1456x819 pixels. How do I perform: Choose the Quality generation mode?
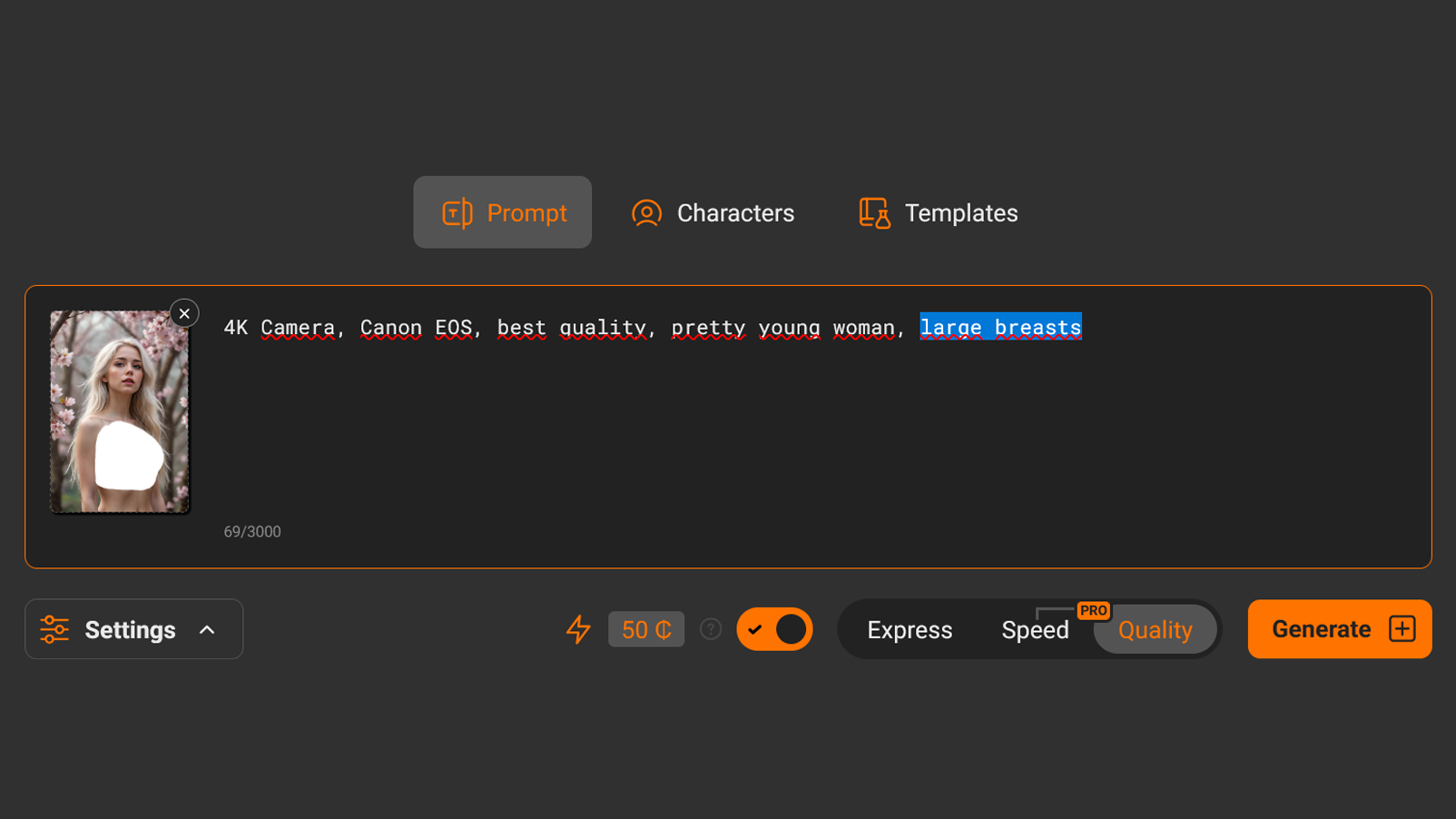tap(1155, 630)
